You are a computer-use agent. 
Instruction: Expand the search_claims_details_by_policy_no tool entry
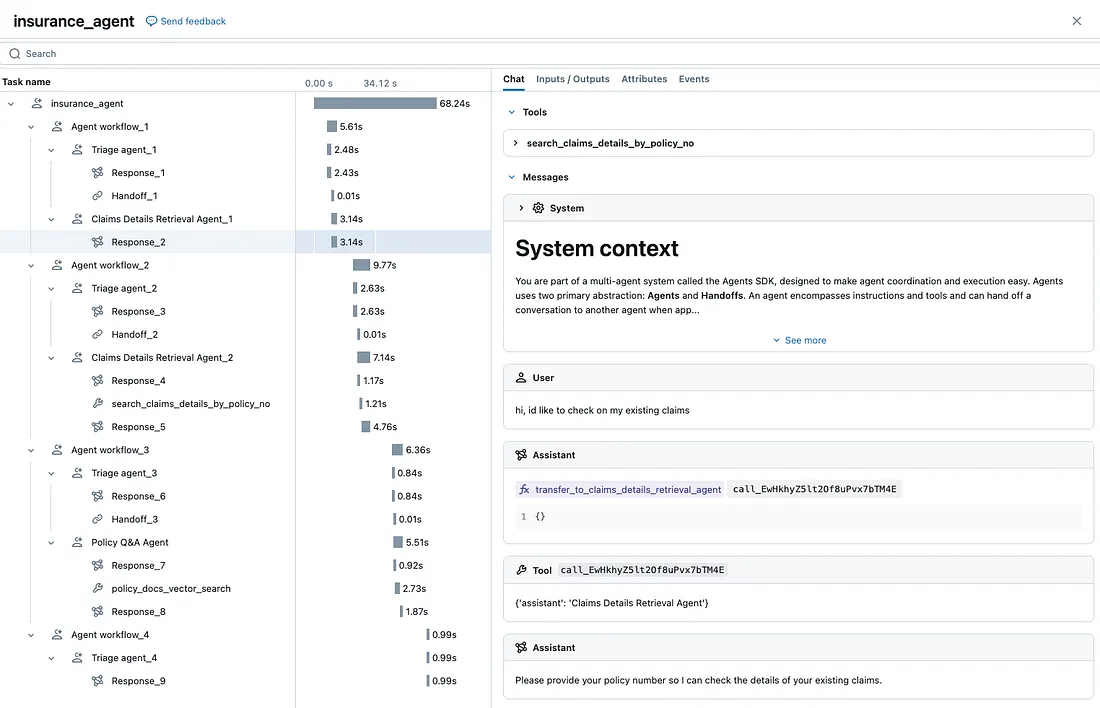click(516, 143)
